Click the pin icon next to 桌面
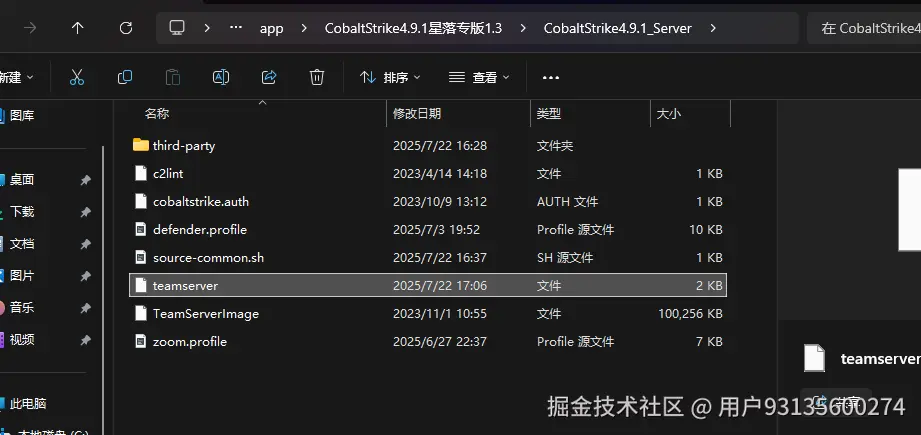Viewport: 921px width, 435px height. point(85,180)
